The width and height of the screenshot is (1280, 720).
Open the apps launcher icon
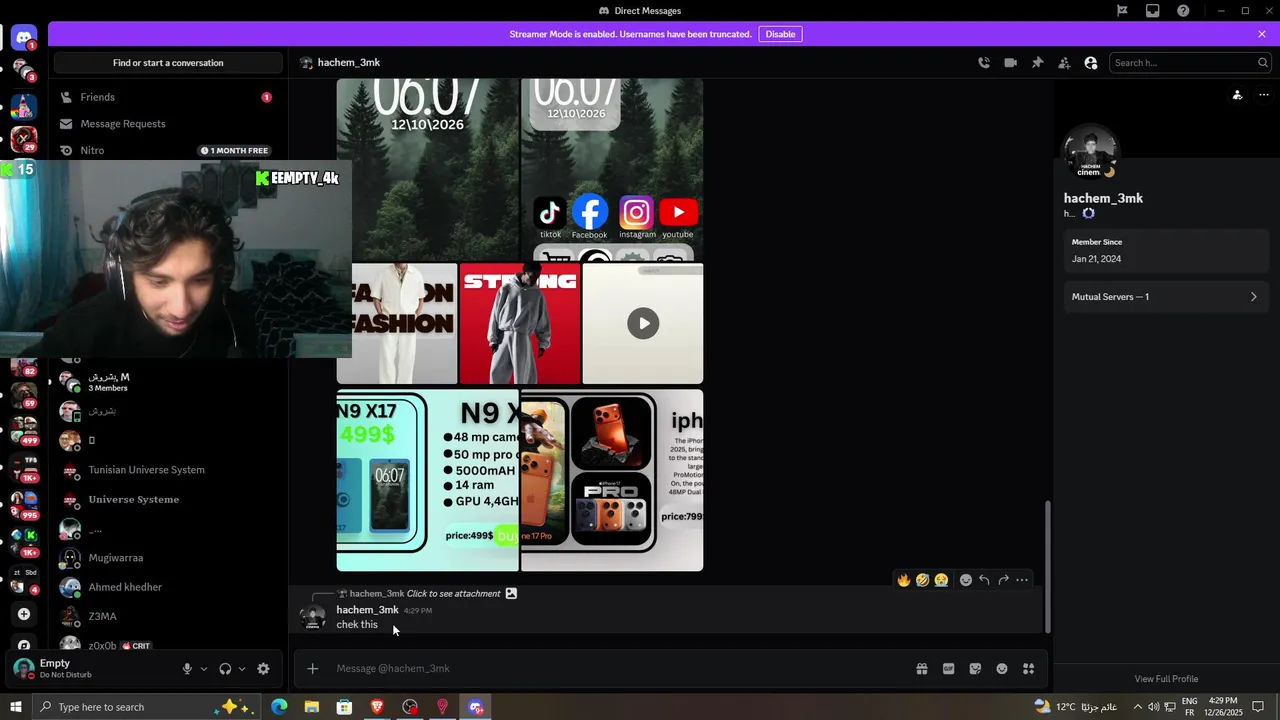click(x=1028, y=669)
